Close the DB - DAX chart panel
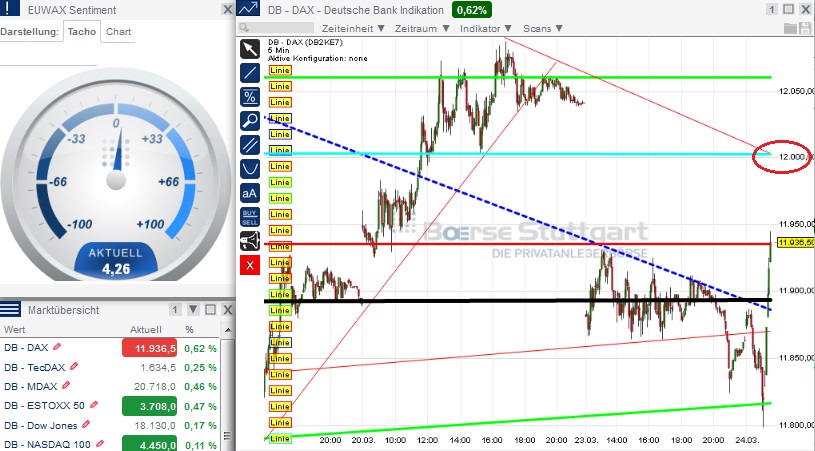 coord(805,9)
